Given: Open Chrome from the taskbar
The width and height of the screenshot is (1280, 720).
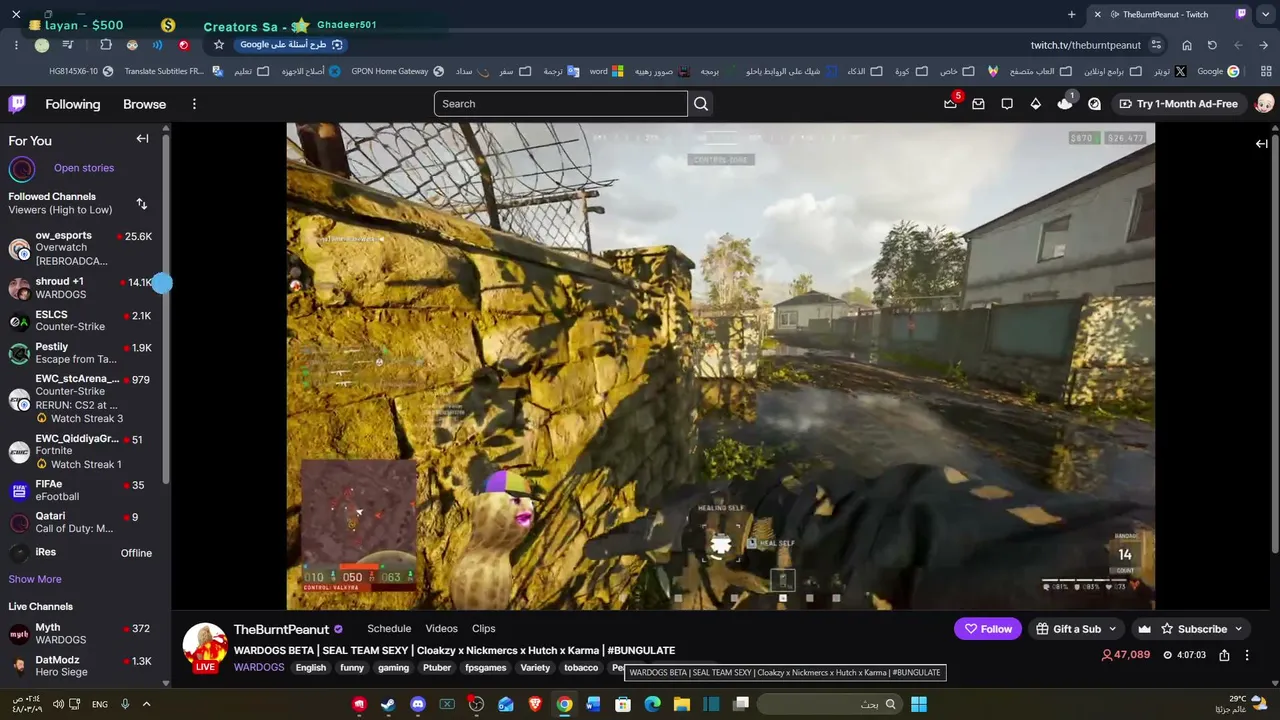Looking at the screenshot, I should [564, 704].
